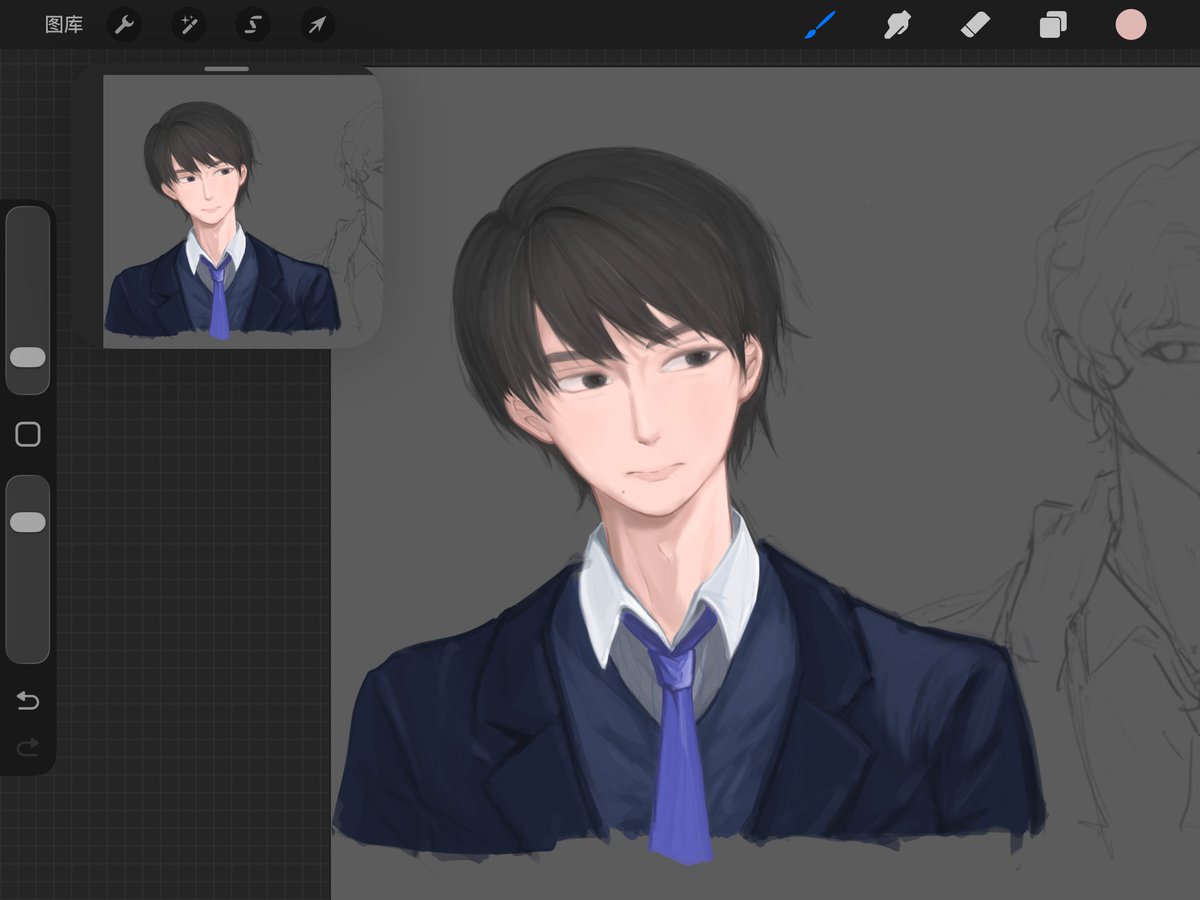Activate the Transform arrow tool

coord(317,25)
